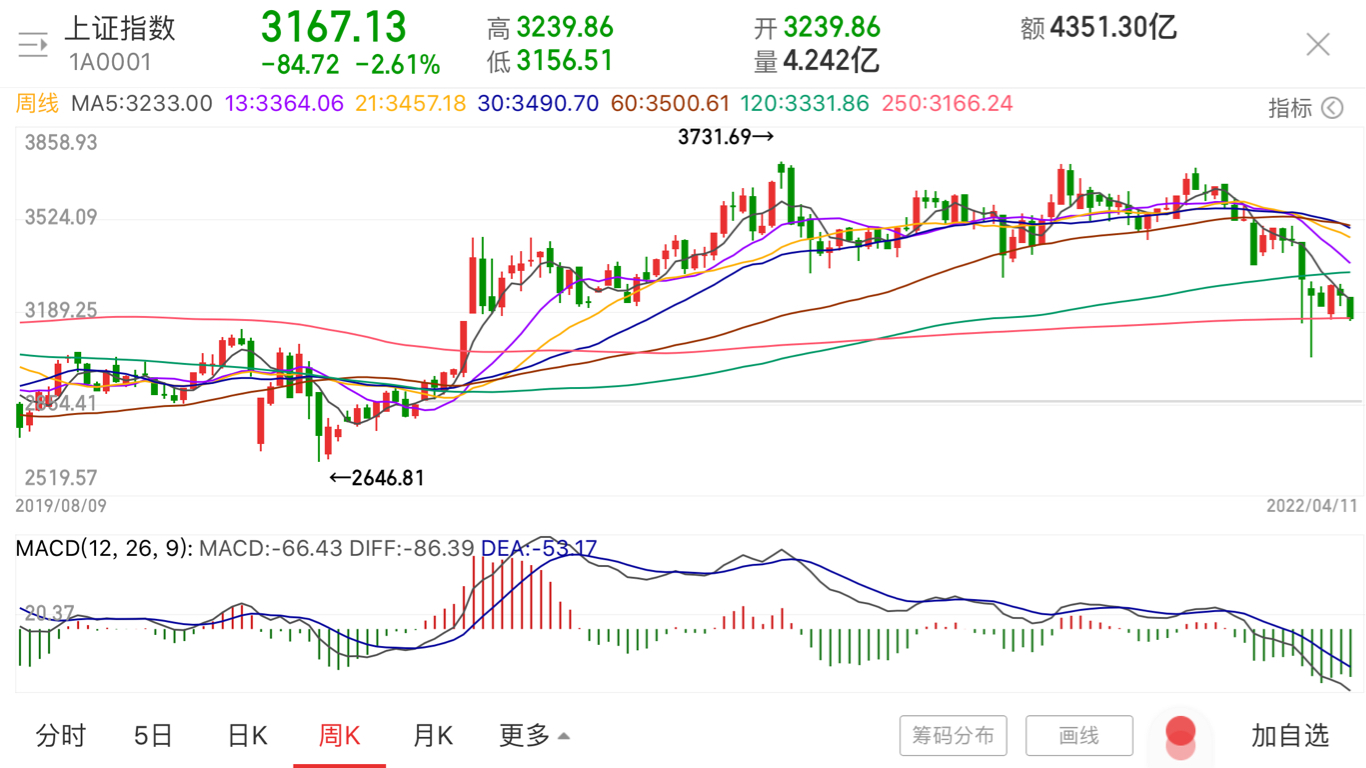Tap the turnover 4351.30亿
Image resolution: width=1366 pixels, height=768 pixels.
[1113, 27]
